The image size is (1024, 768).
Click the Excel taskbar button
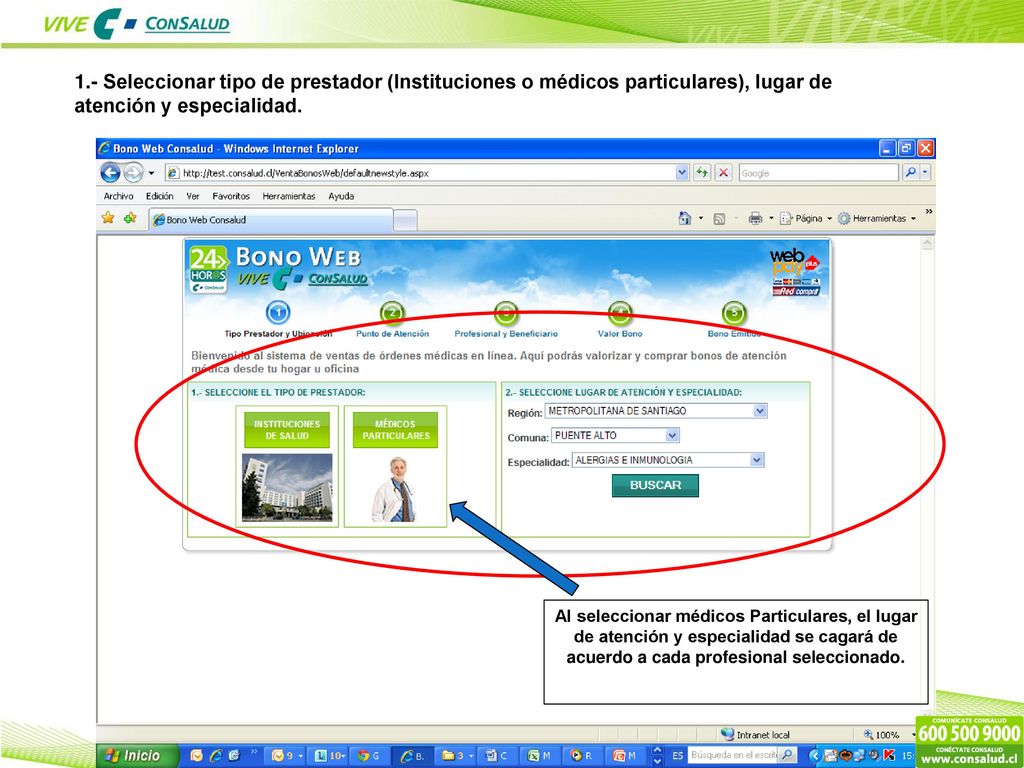[x=539, y=756]
